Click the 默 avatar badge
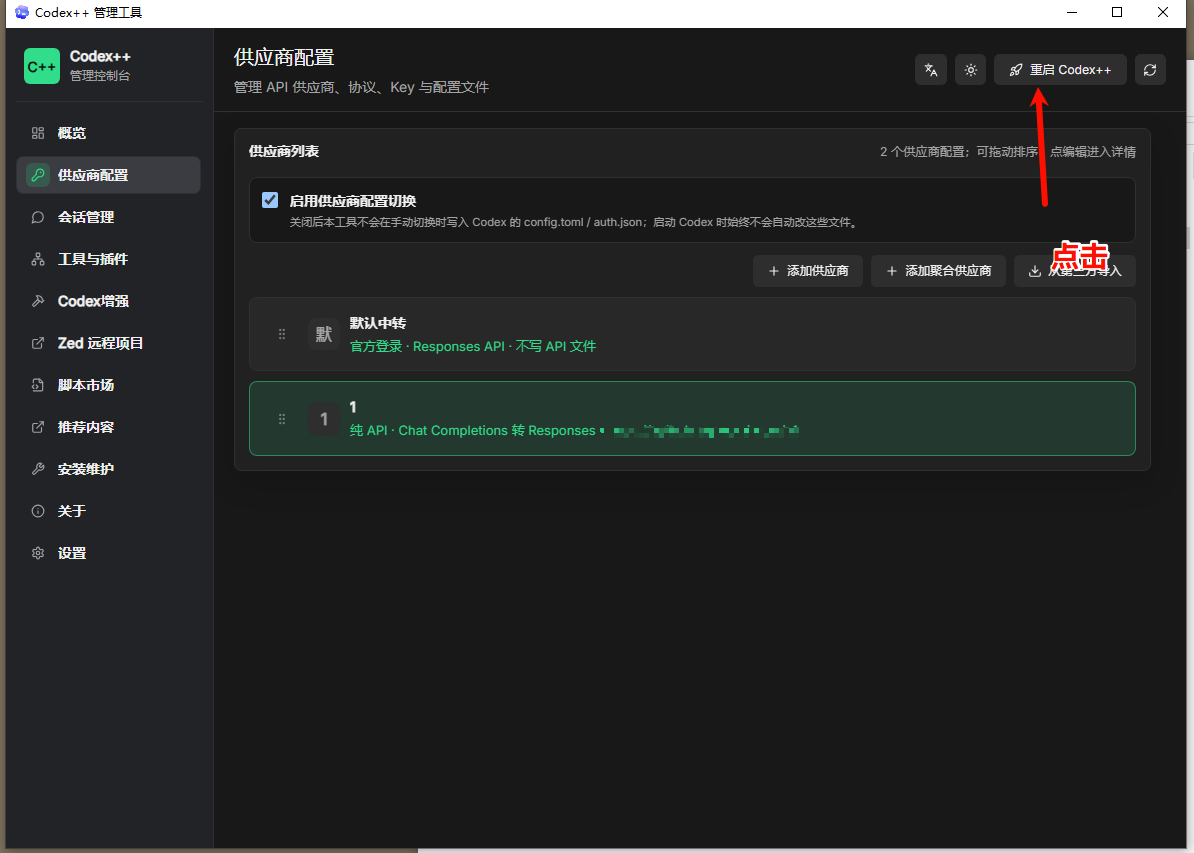Viewport: 1194px width, 853px height. point(324,334)
